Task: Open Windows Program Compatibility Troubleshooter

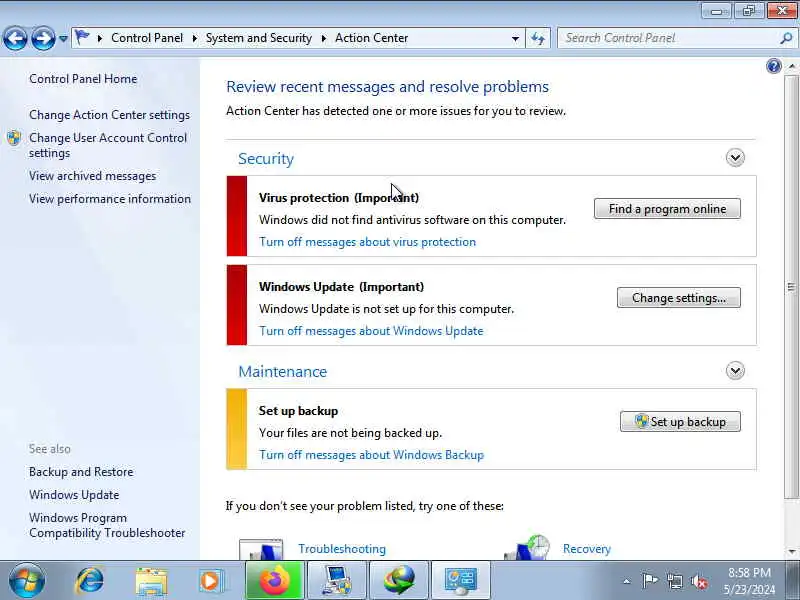Action: pos(107,526)
